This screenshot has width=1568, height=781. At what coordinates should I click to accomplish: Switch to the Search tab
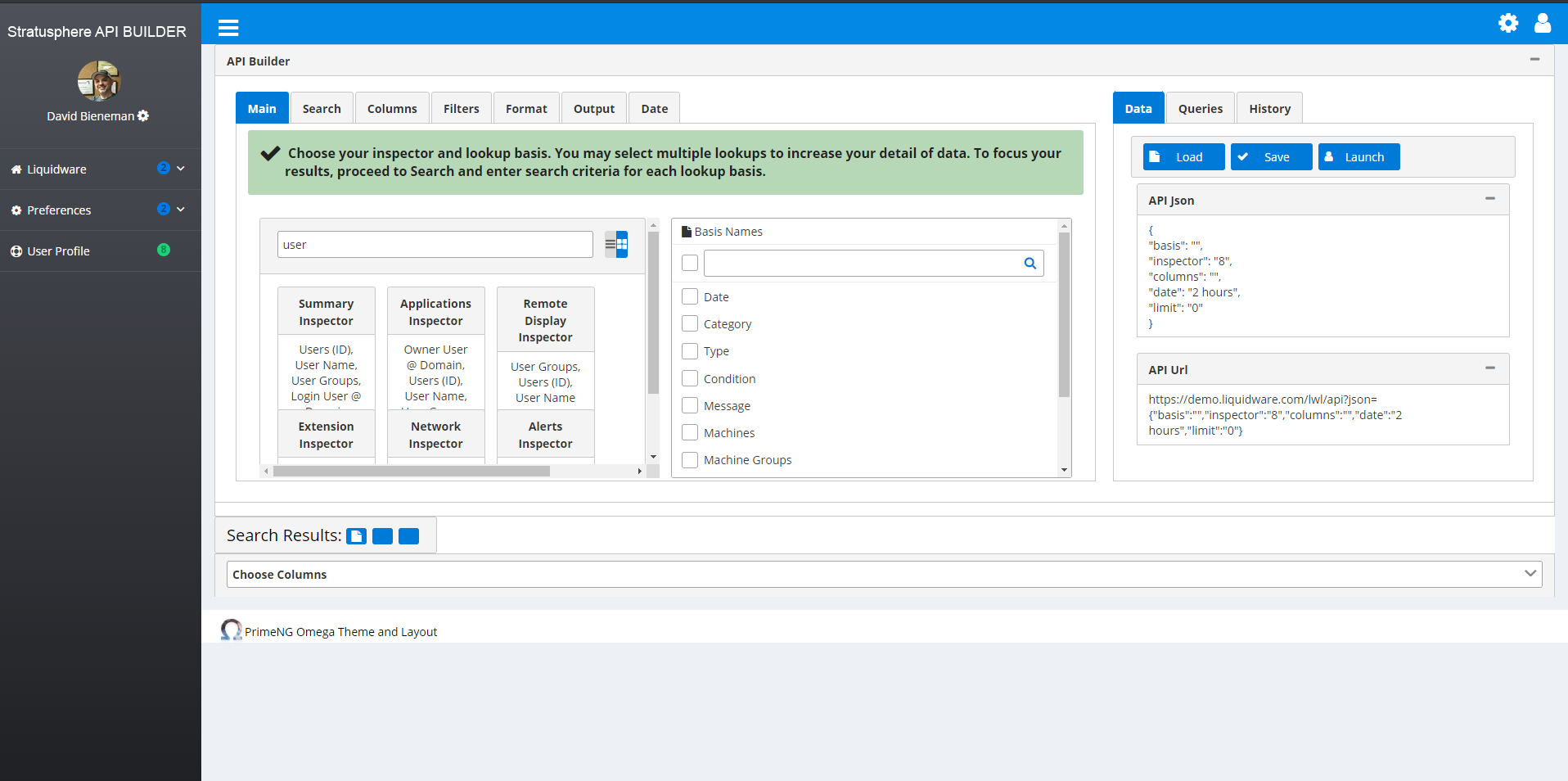pos(322,108)
